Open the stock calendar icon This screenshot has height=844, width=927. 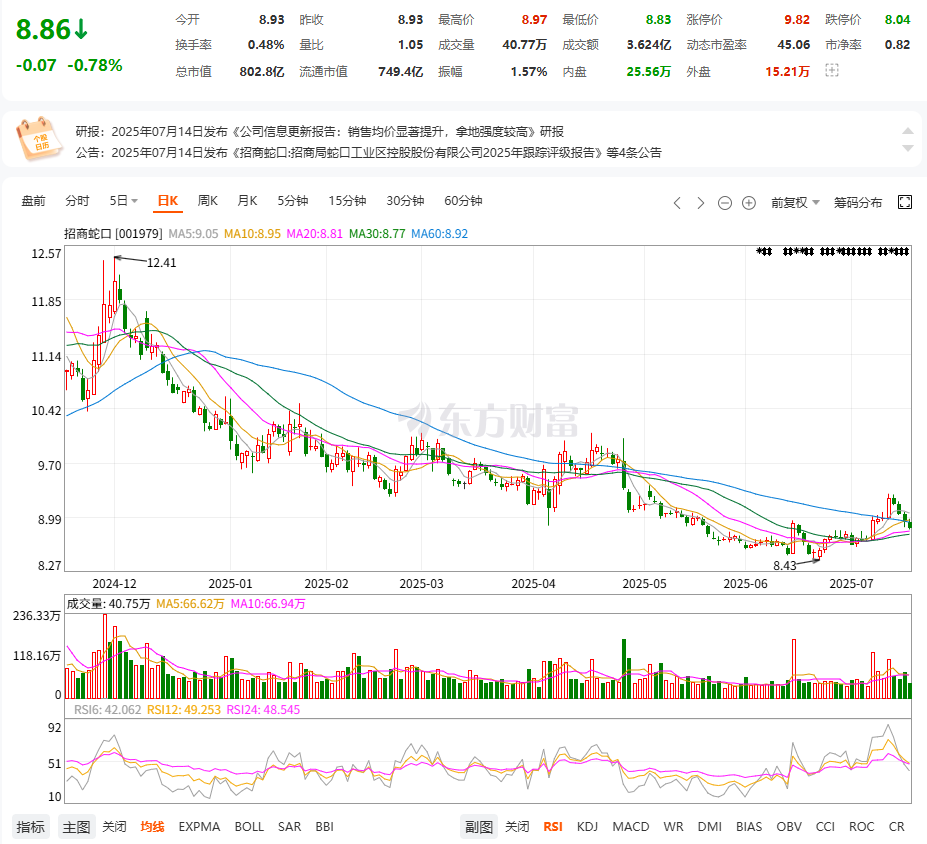click(38, 139)
